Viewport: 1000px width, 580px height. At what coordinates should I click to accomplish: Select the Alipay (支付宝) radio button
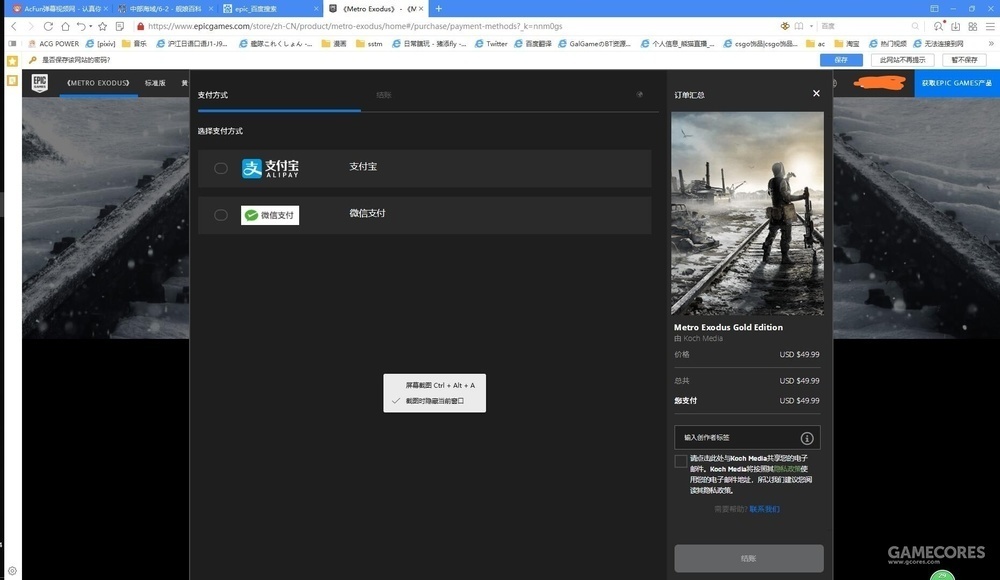pyautogui.click(x=221, y=168)
